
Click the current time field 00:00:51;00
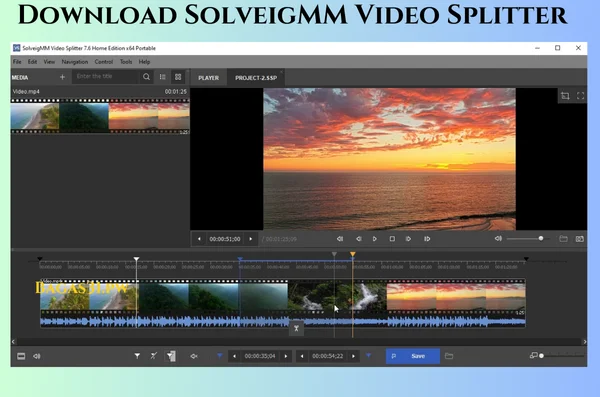click(x=225, y=239)
